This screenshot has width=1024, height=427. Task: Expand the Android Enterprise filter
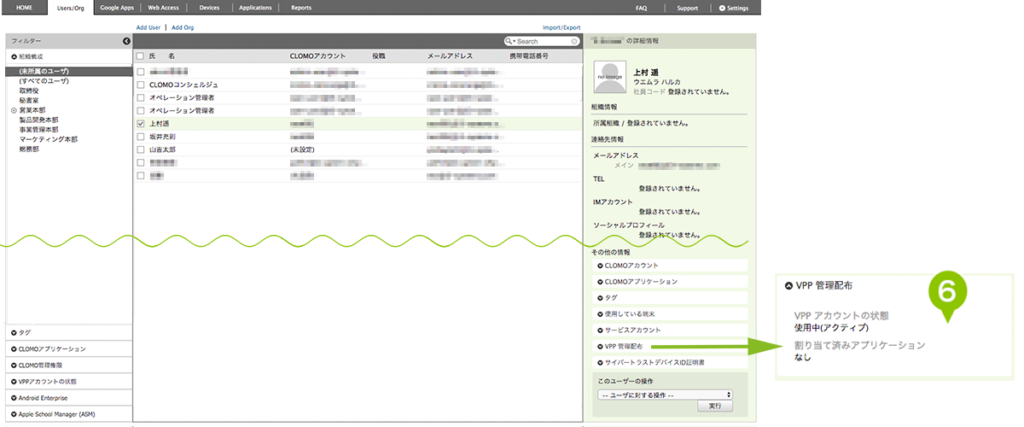pos(14,397)
